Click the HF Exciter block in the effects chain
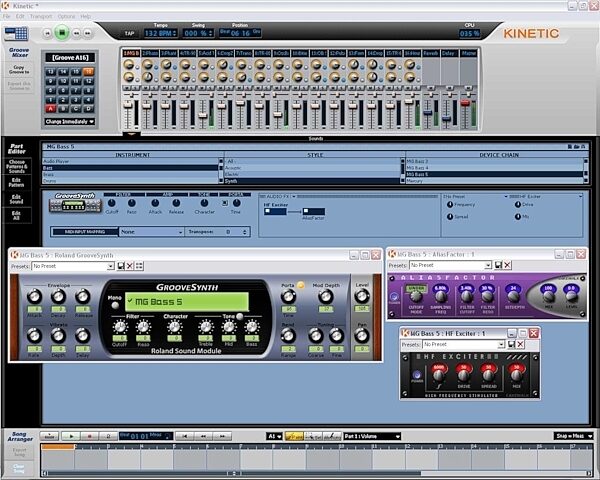The height and width of the screenshot is (480, 600). coord(275,211)
